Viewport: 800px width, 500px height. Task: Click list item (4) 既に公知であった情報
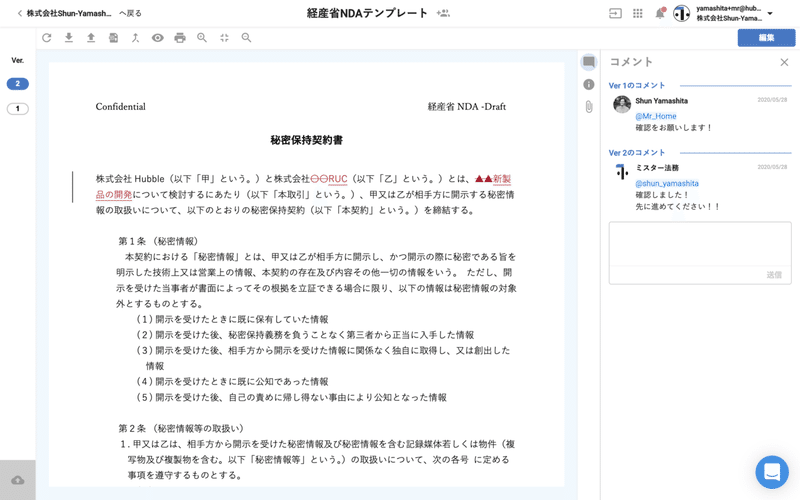coord(232,382)
